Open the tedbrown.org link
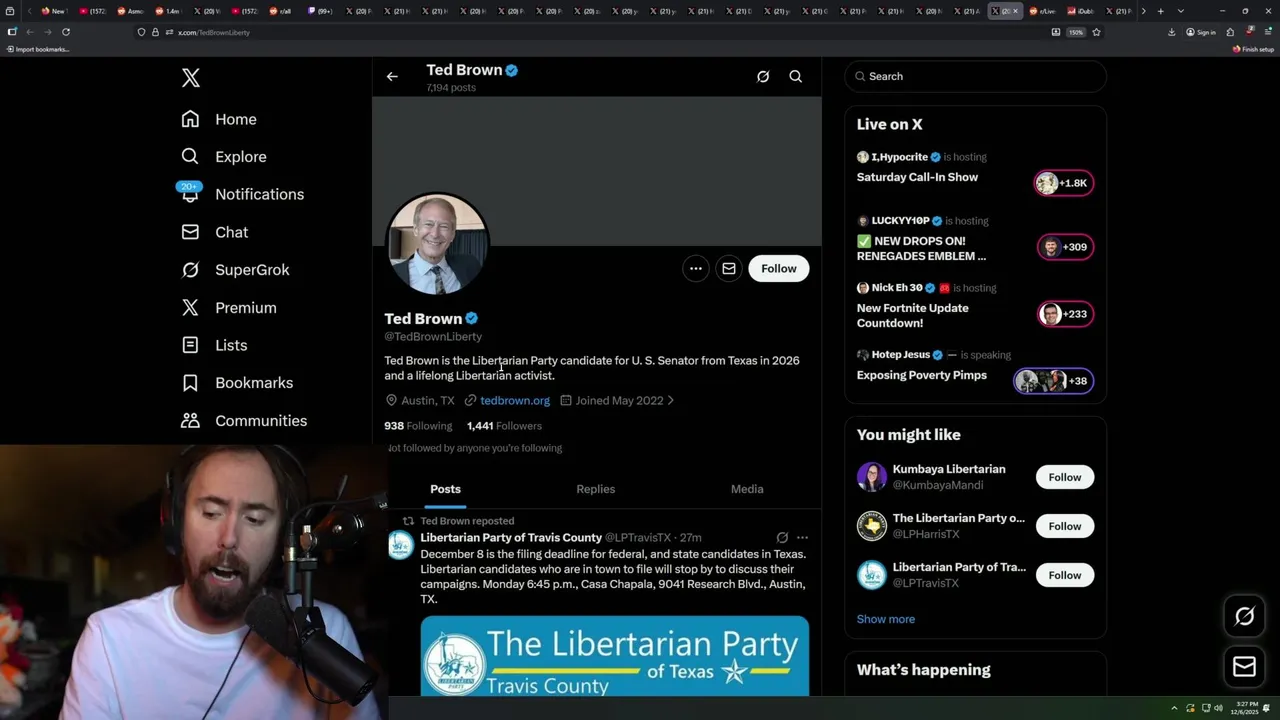This screenshot has width=1280, height=720. click(515, 400)
